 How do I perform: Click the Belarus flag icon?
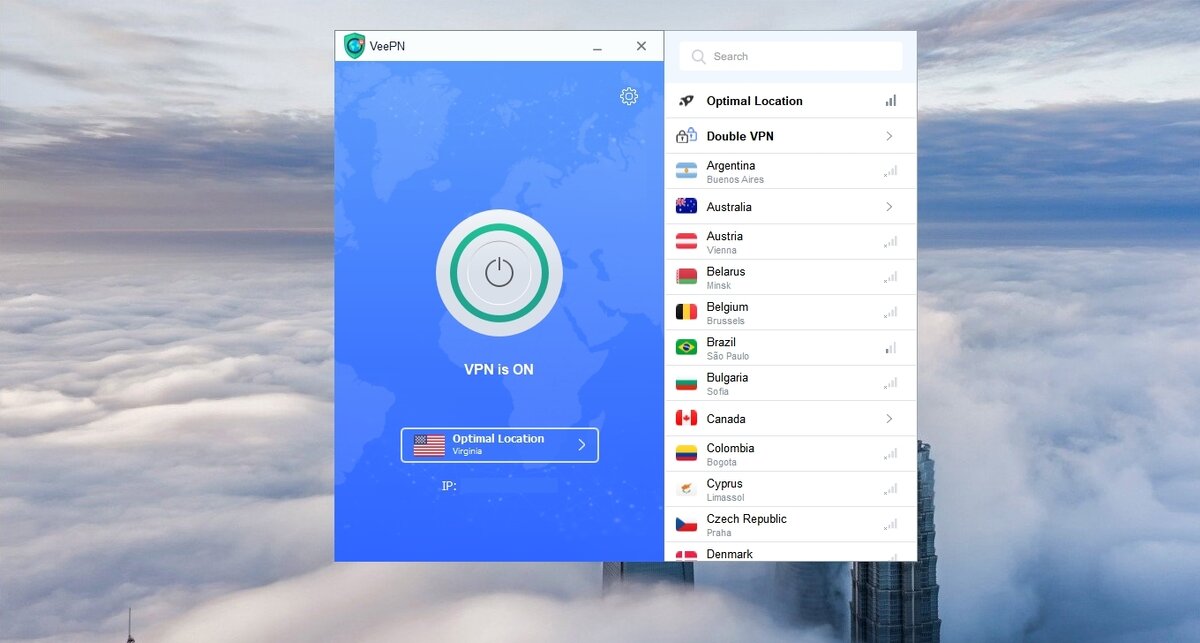[x=686, y=277]
